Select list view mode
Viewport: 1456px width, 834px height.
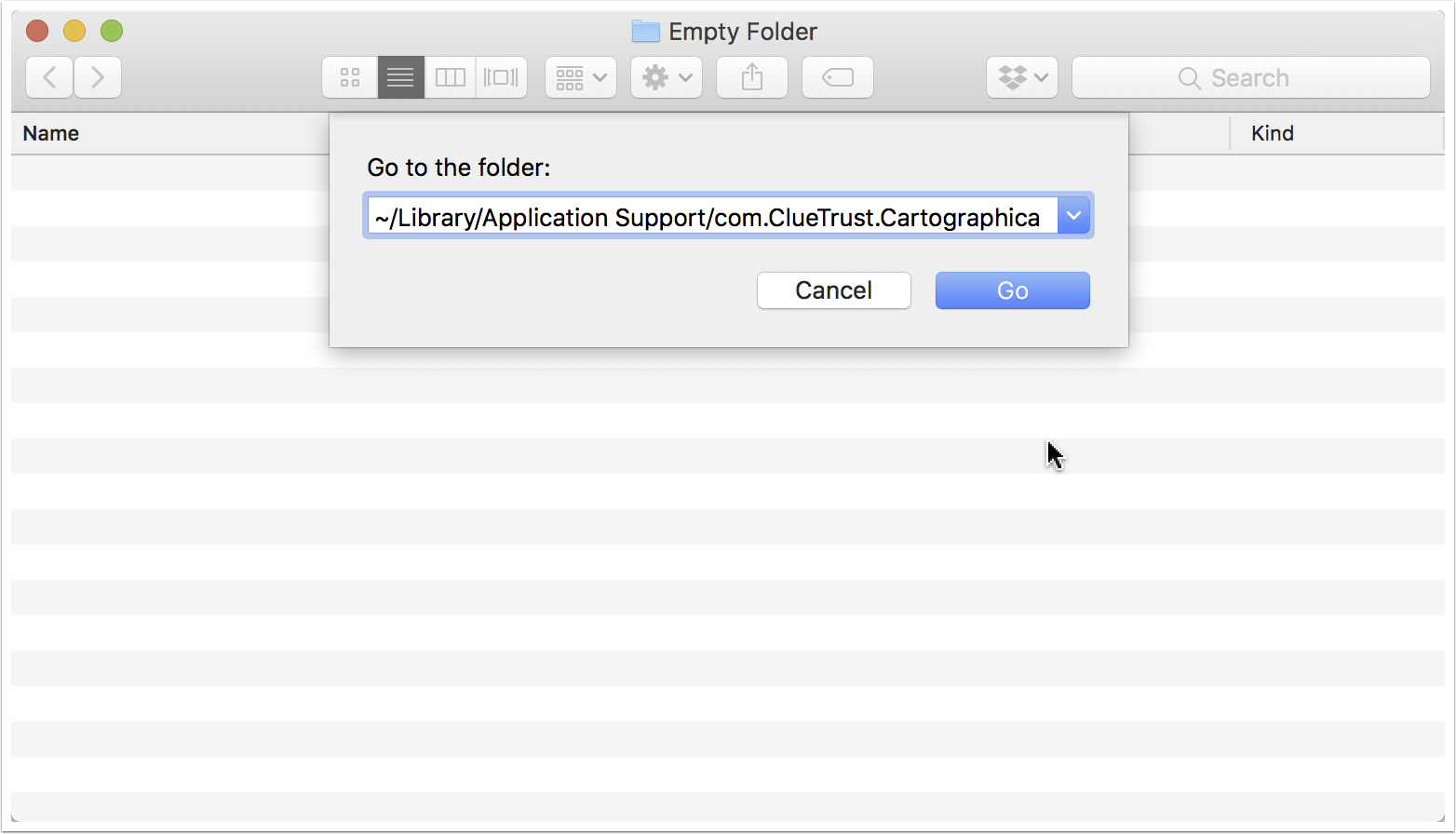point(400,77)
